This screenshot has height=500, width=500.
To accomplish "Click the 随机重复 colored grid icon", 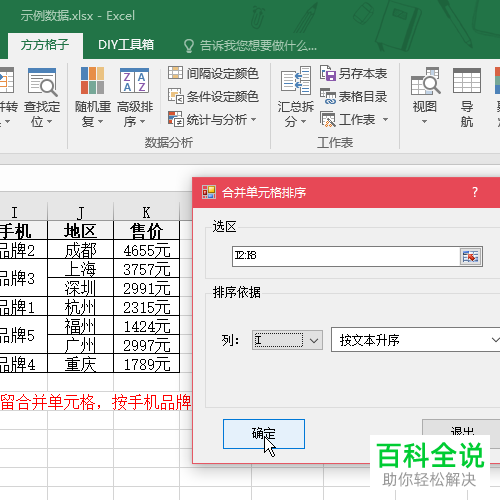I will 92,81.
